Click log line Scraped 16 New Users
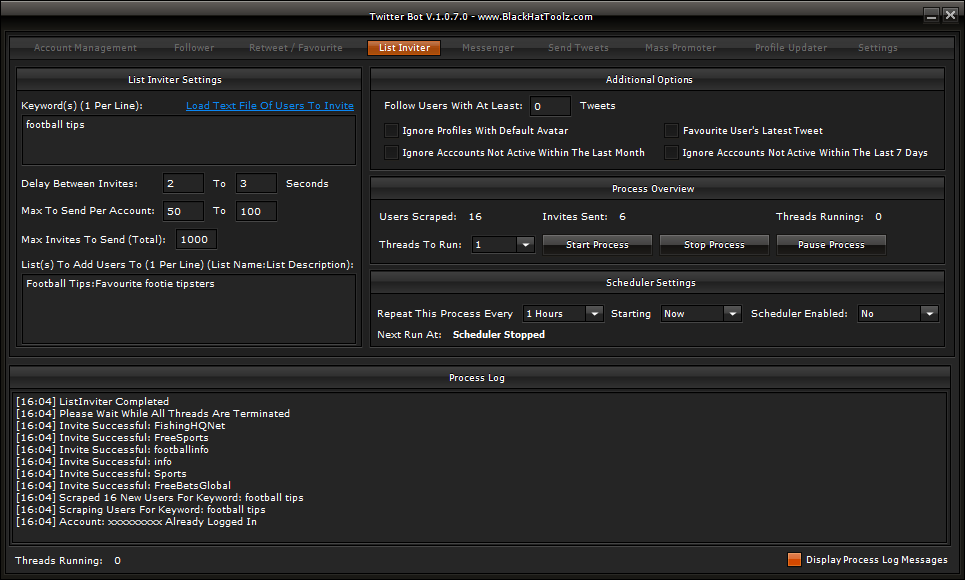The image size is (965, 580). [x=159, y=497]
